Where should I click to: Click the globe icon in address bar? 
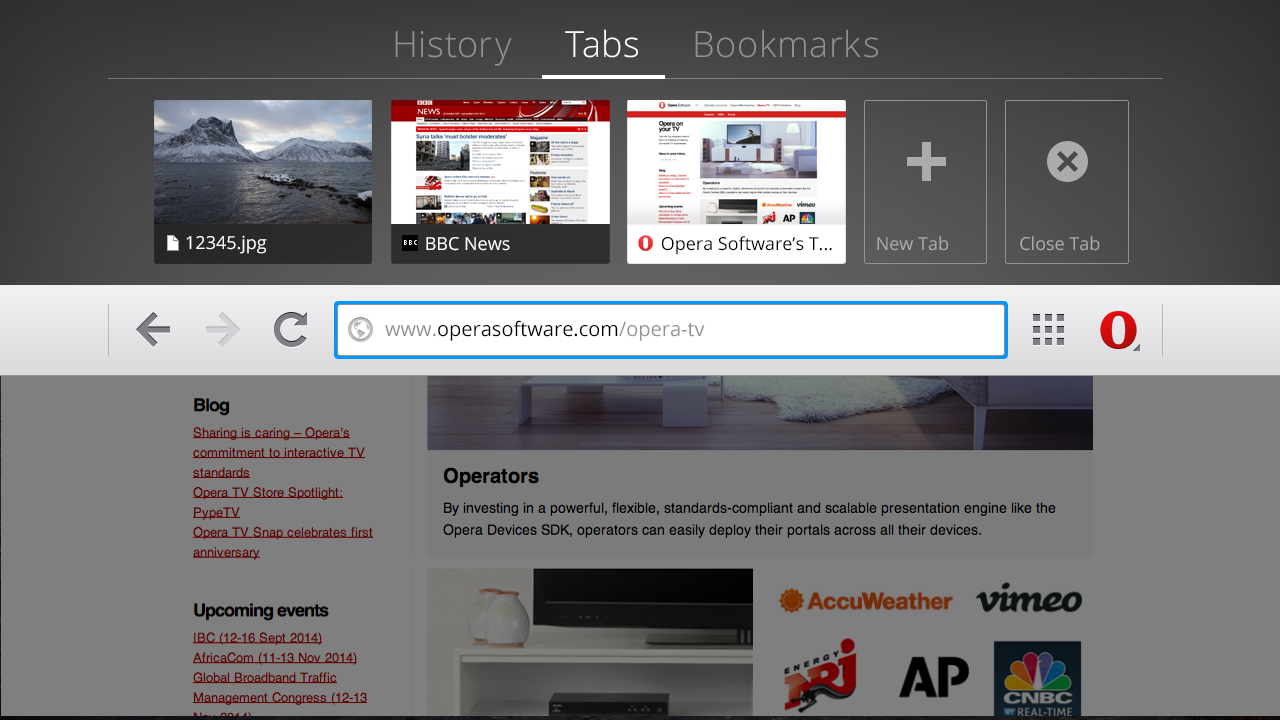click(360, 329)
